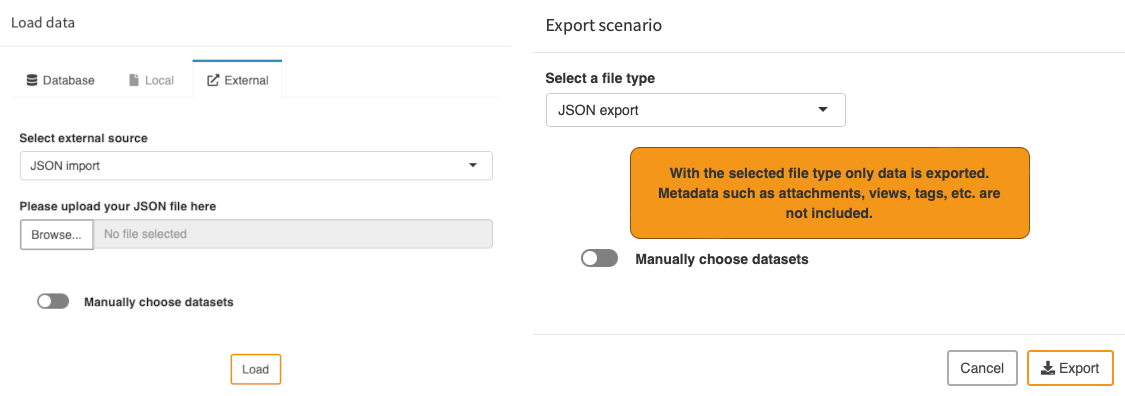
Task: Click the 'Export scenario' dialog title
Action: (603, 26)
